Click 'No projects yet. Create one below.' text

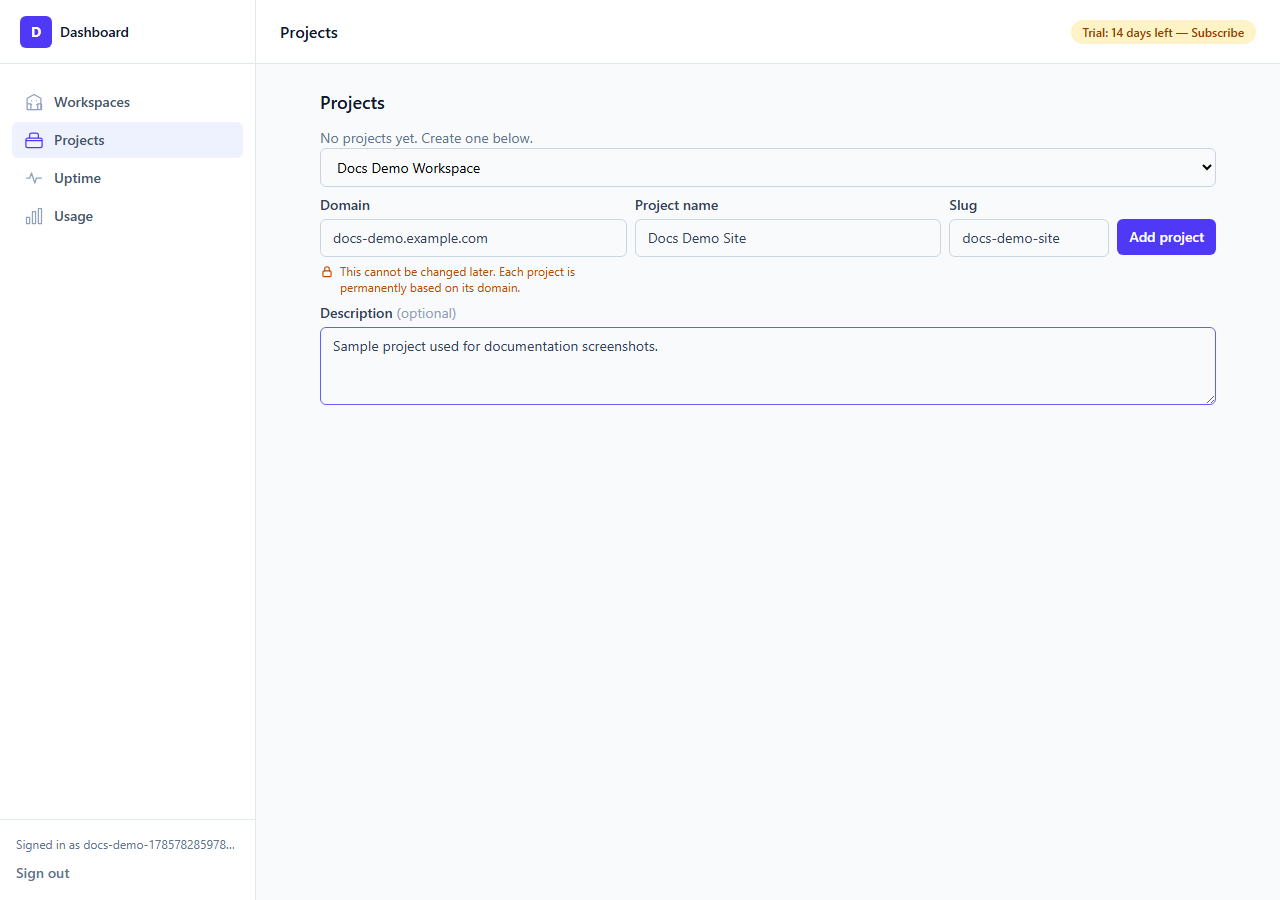pos(426,138)
